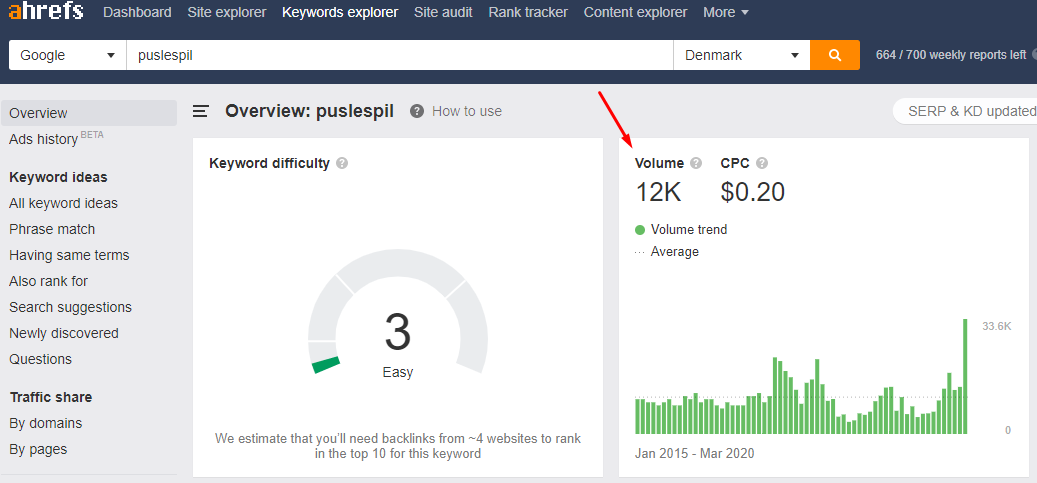The image size is (1037, 483).
Task: Click the orange search button
Action: point(835,55)
